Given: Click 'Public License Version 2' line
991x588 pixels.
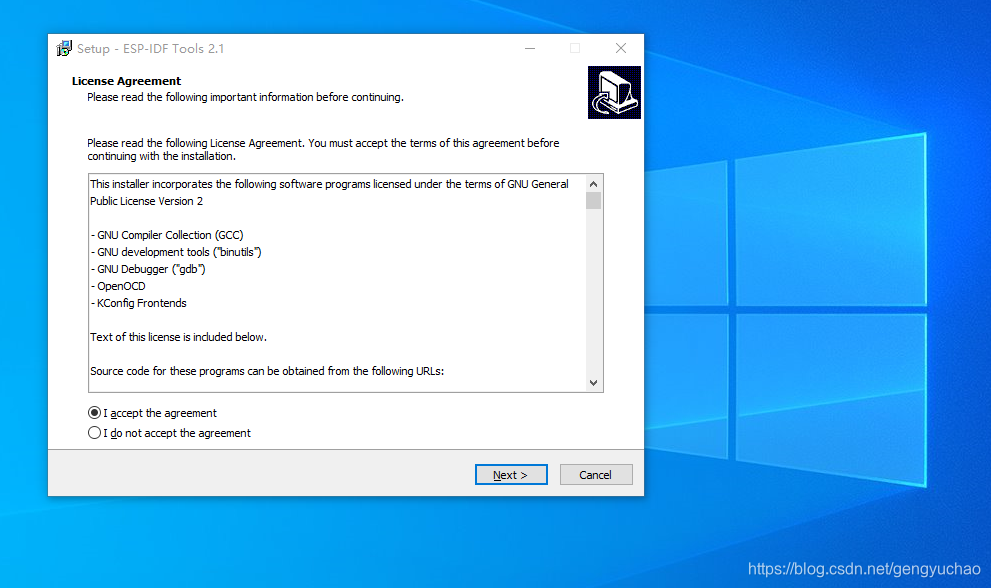Looking at the screenshot, I should click(147, 201).
